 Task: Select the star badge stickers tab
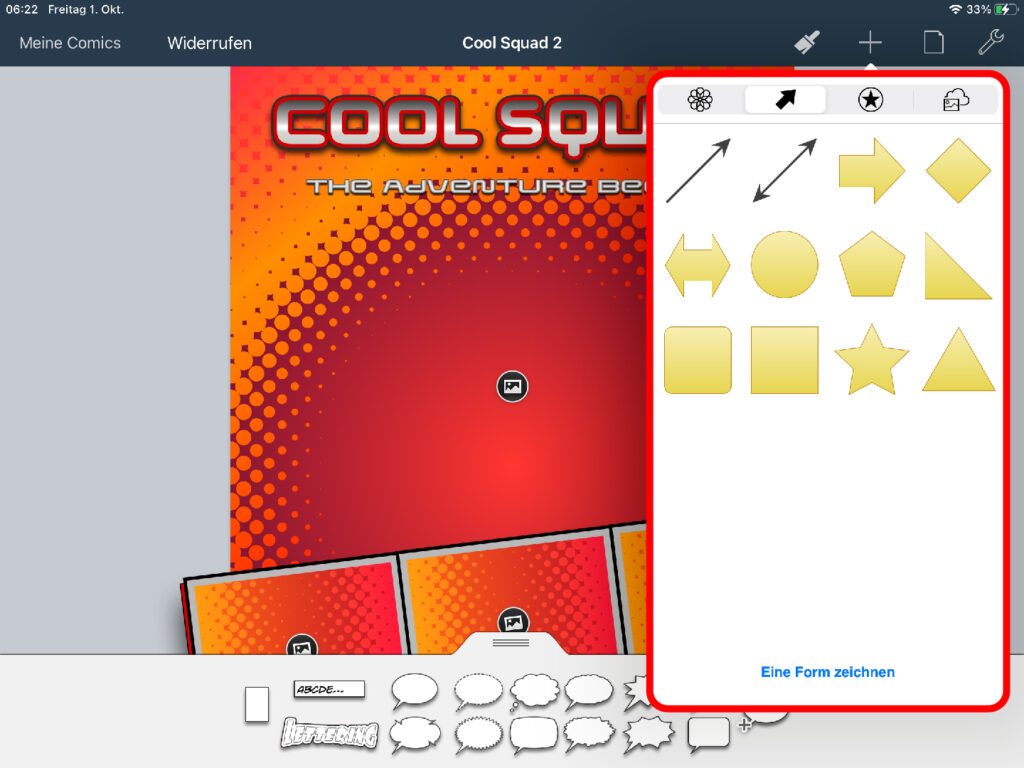coord(870,99)
